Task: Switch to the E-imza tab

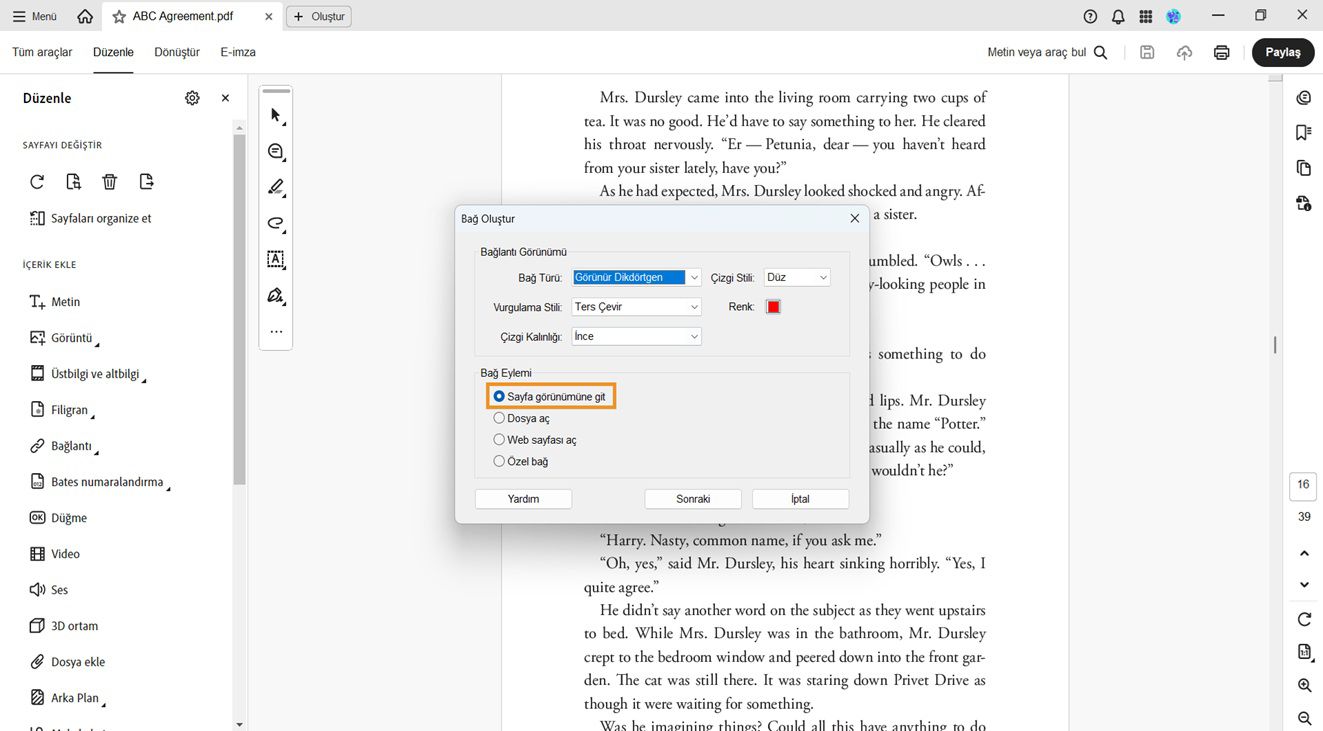Action: (238, 52)
